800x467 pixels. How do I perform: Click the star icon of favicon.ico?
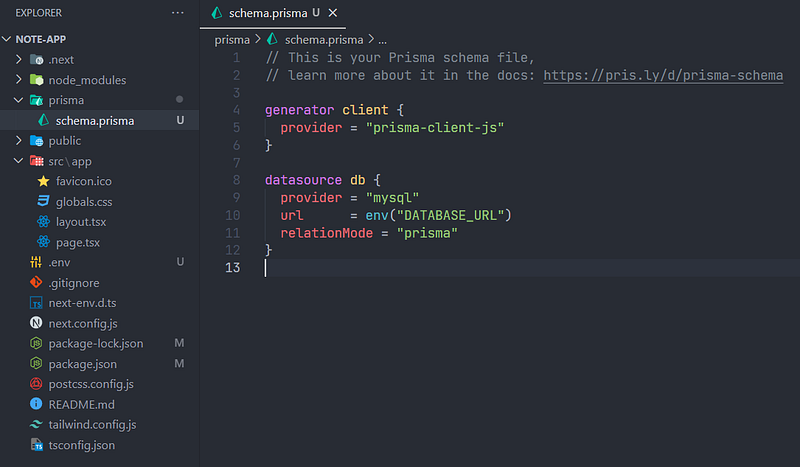click(43, 181)
